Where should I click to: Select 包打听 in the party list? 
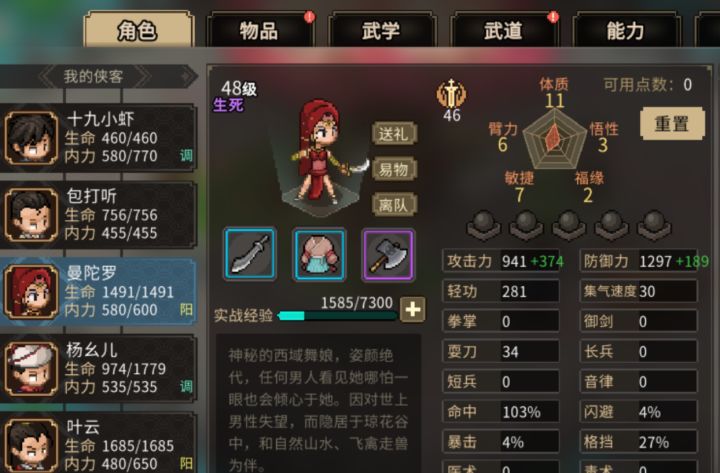coord(99,214)
